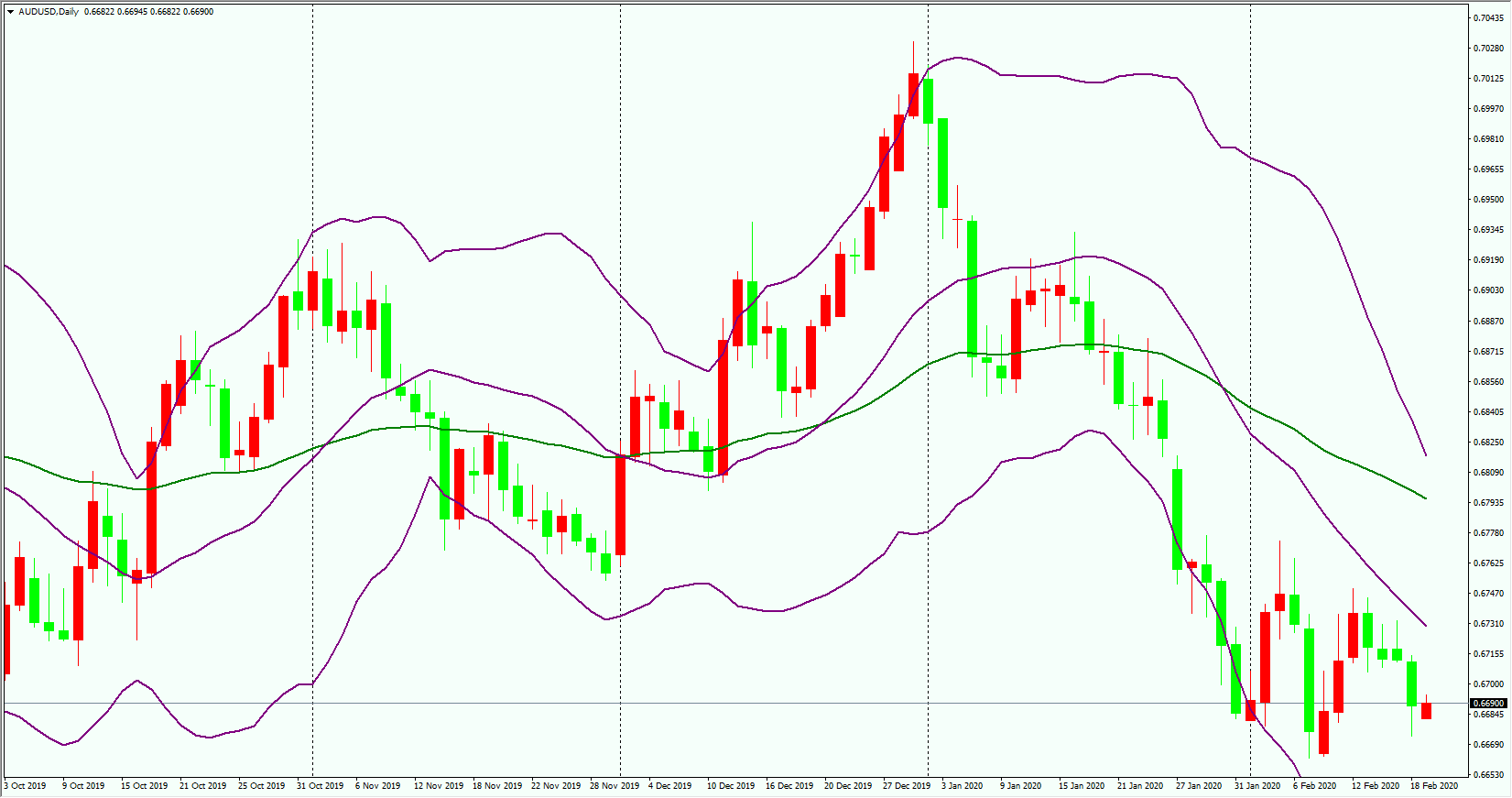Image resolution: width=1512 pixels, height=798 pixels.
Task: Click the AUDUSD,Daily chart title
Action: pyautogui.click(x=49, y=12)
